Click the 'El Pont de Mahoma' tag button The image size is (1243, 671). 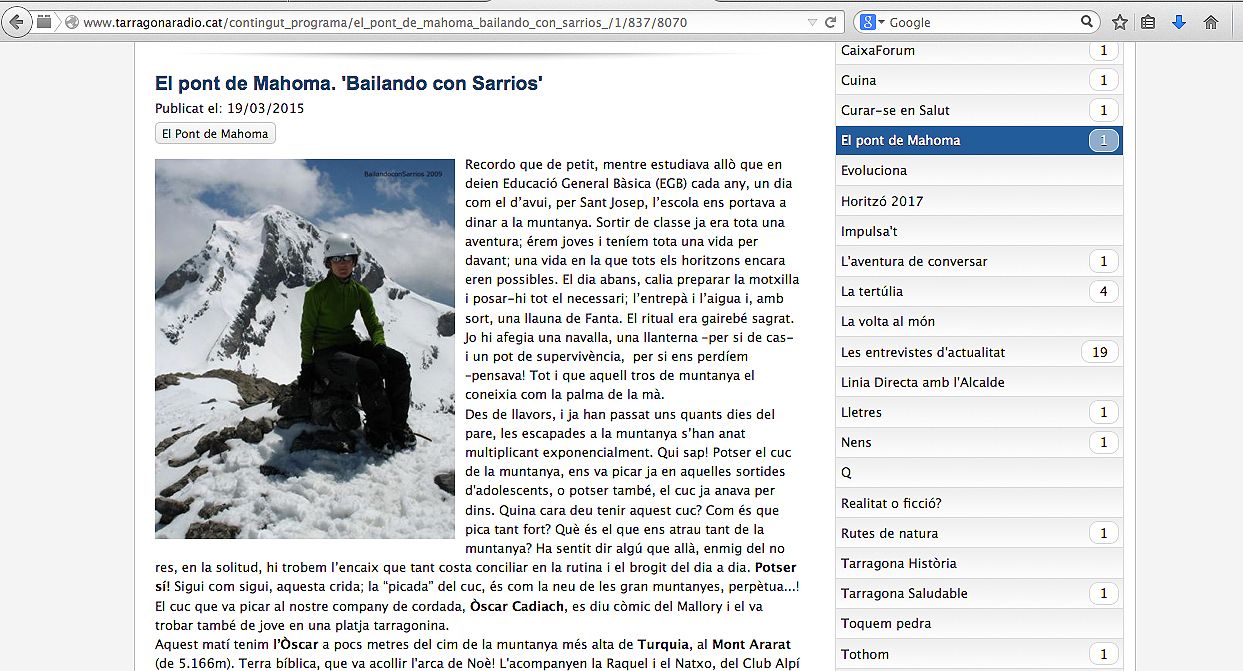click(x=215, y=133)
